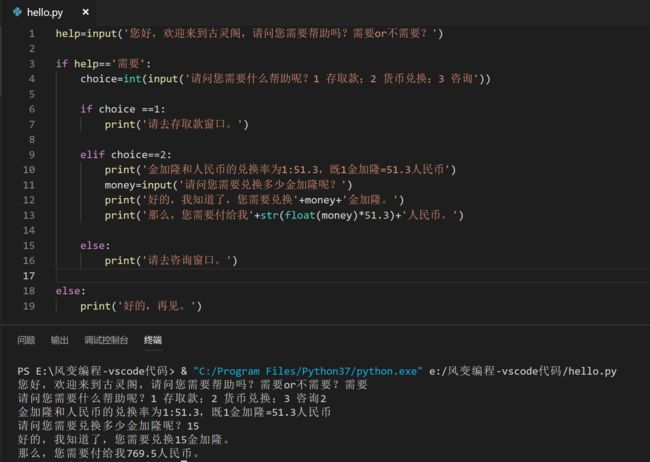Click the +money+ expression on line 12
The width and height of the screenshot is (650, 462).
coord(320,200)
